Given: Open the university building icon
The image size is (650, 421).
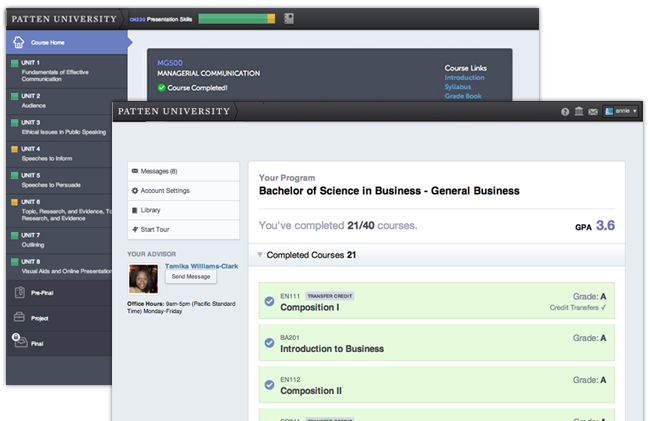Looking at the screenshot, I should [579, 111].
